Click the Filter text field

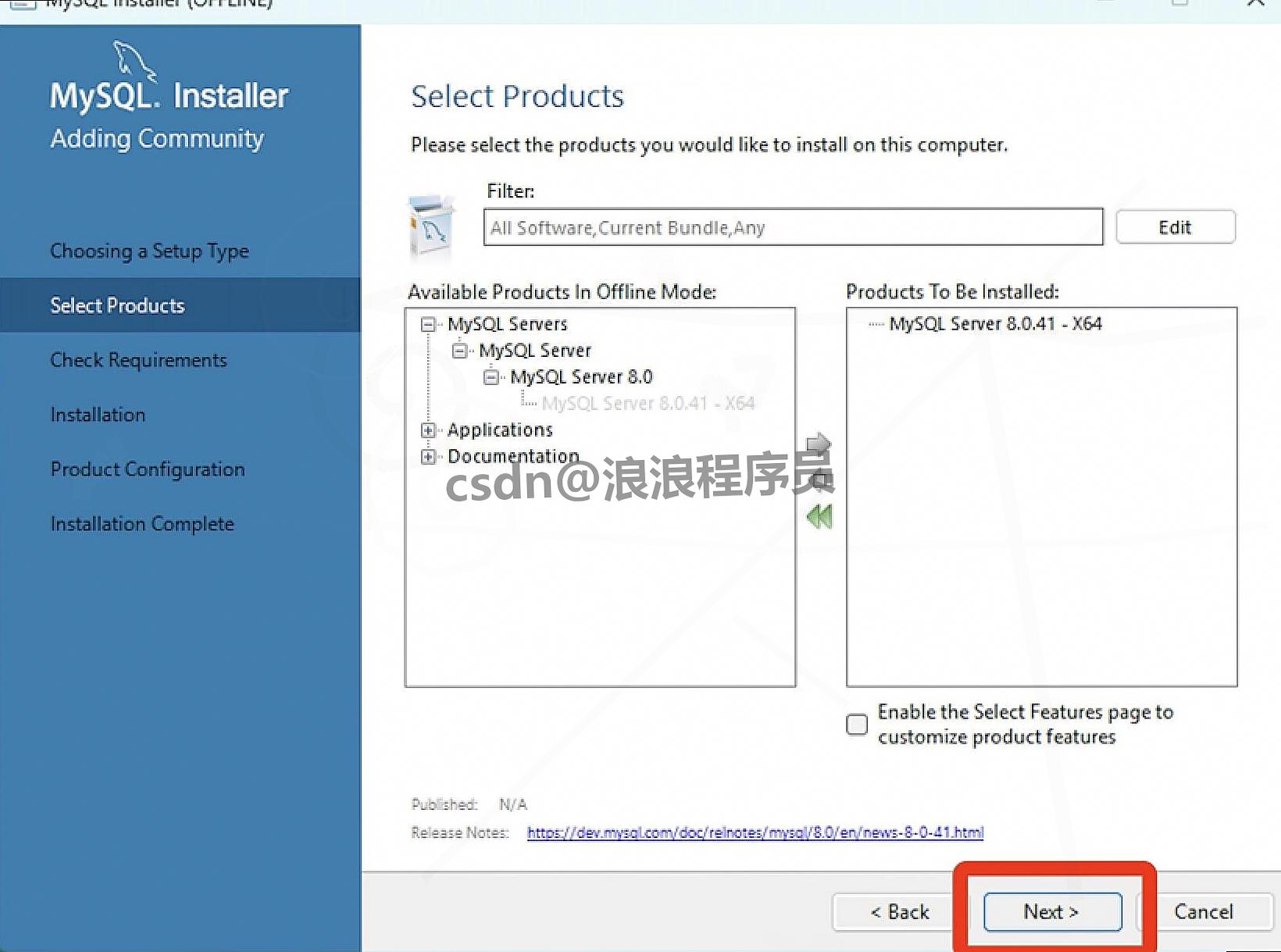793,227
